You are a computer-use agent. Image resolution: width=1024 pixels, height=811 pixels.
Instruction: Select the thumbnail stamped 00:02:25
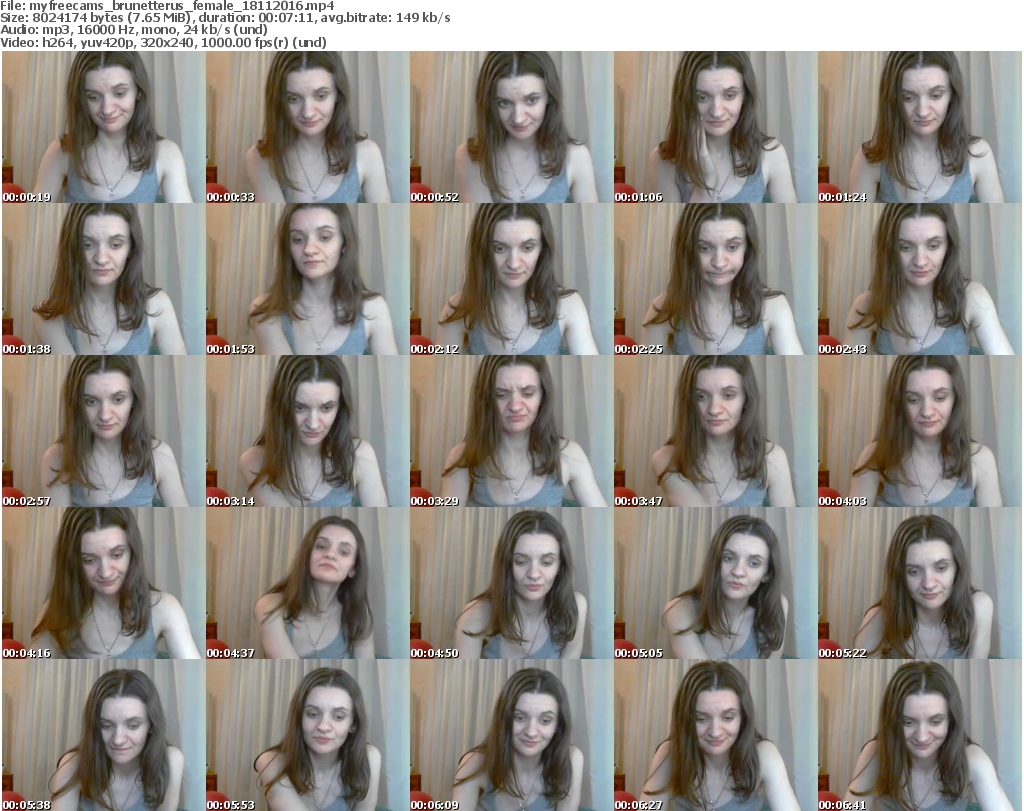tap(716, 279)
